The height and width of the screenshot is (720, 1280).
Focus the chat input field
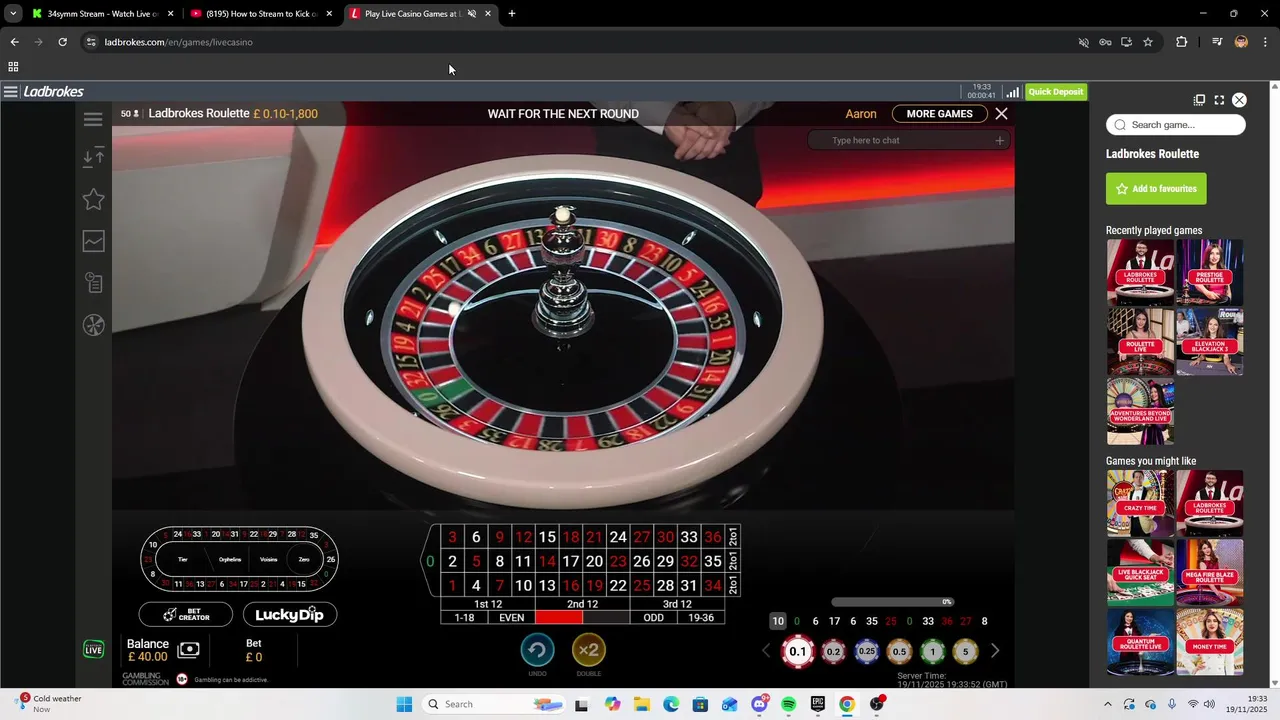(x=910, y=140)
